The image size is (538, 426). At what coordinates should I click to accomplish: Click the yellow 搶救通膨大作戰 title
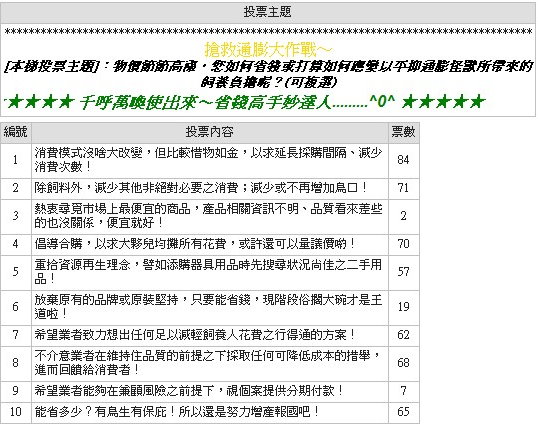(x=268, y=50)
